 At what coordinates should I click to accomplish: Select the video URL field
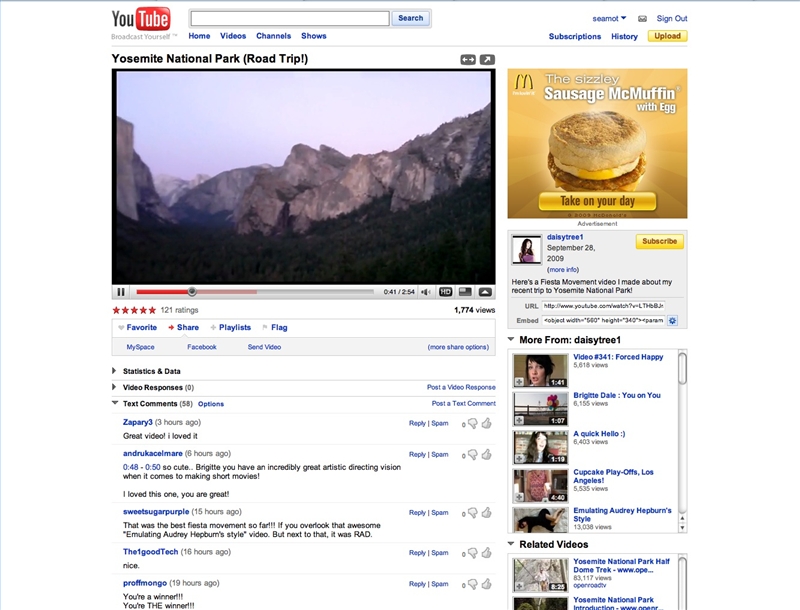coord(603,306)
